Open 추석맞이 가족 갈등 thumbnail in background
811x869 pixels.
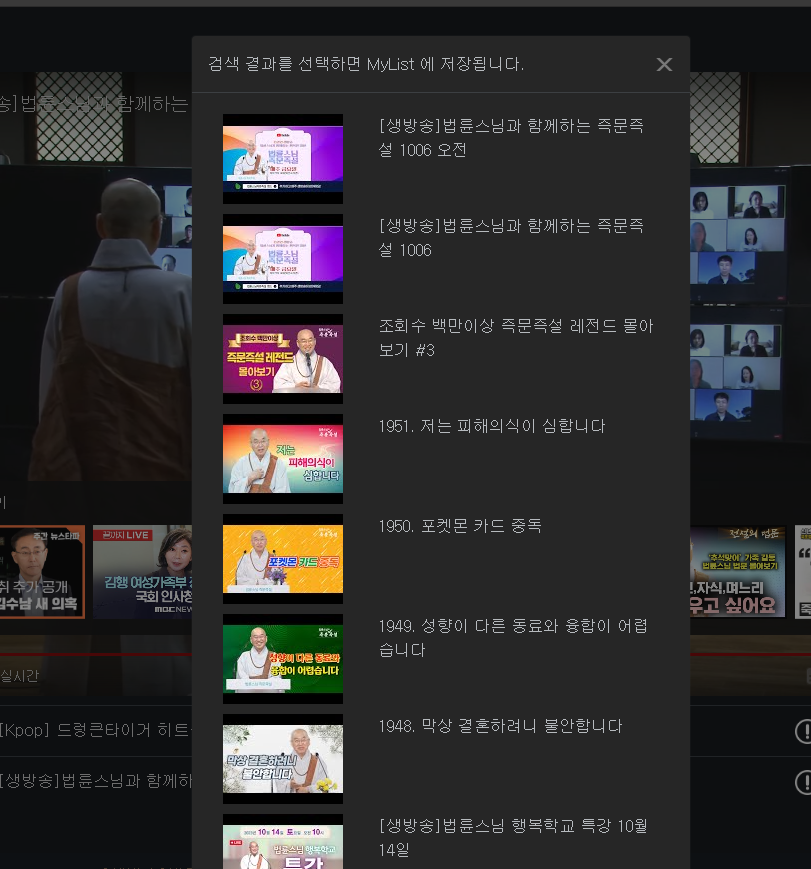click(x=738, y=571)
